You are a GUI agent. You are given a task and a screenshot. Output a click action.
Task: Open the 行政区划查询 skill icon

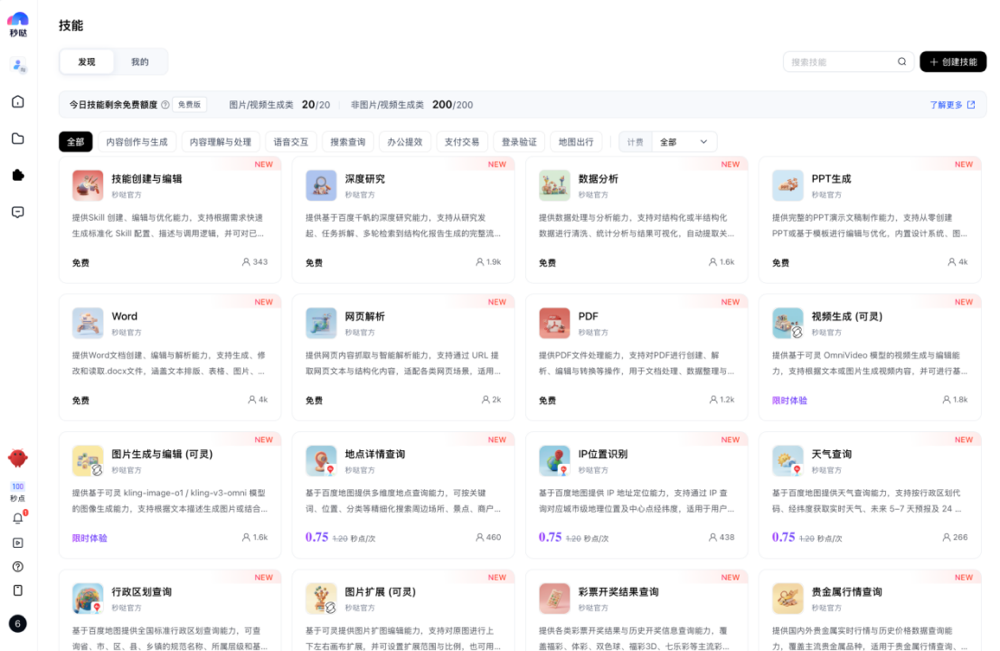click(88, 598)
